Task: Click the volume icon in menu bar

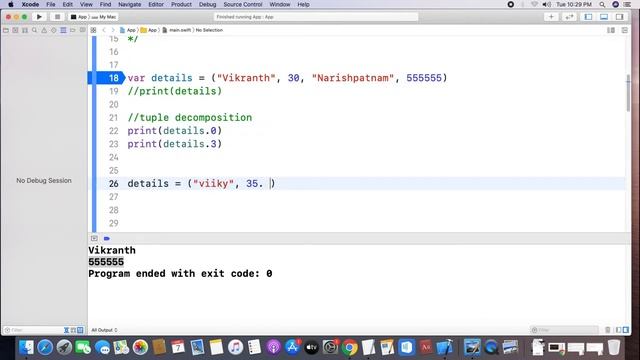Action: click(x=547, y=4)
